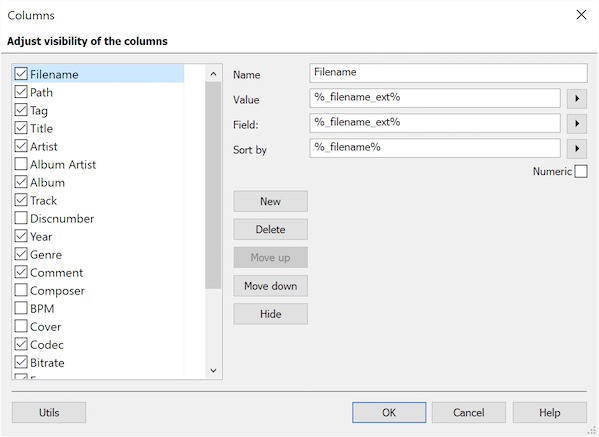Click the Move down button
Image resolution: width=599 pixels, height=437 pixels.
[x=270, y=286]
